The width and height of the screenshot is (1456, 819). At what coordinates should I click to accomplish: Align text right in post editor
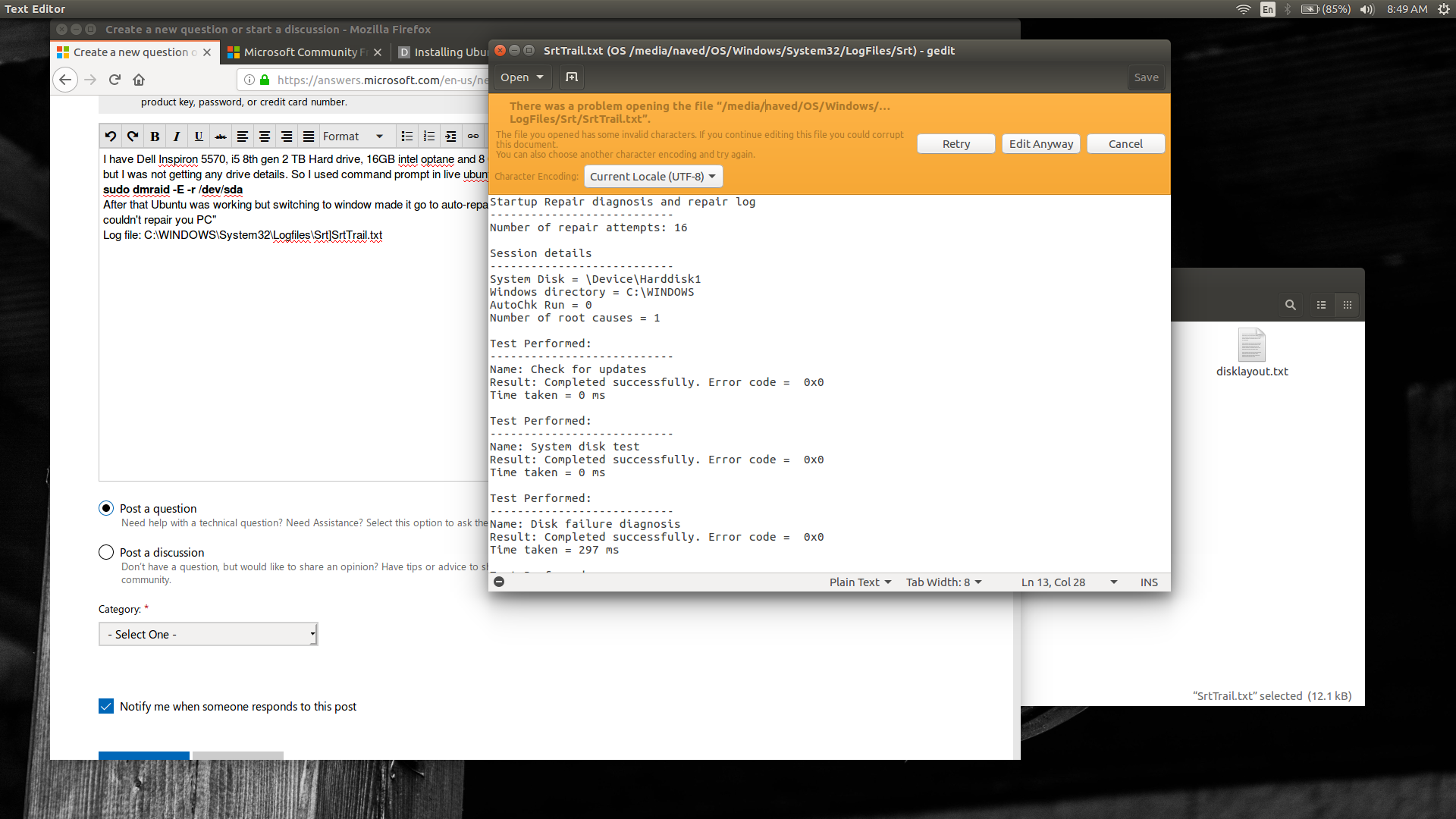[x=287, y=136]
